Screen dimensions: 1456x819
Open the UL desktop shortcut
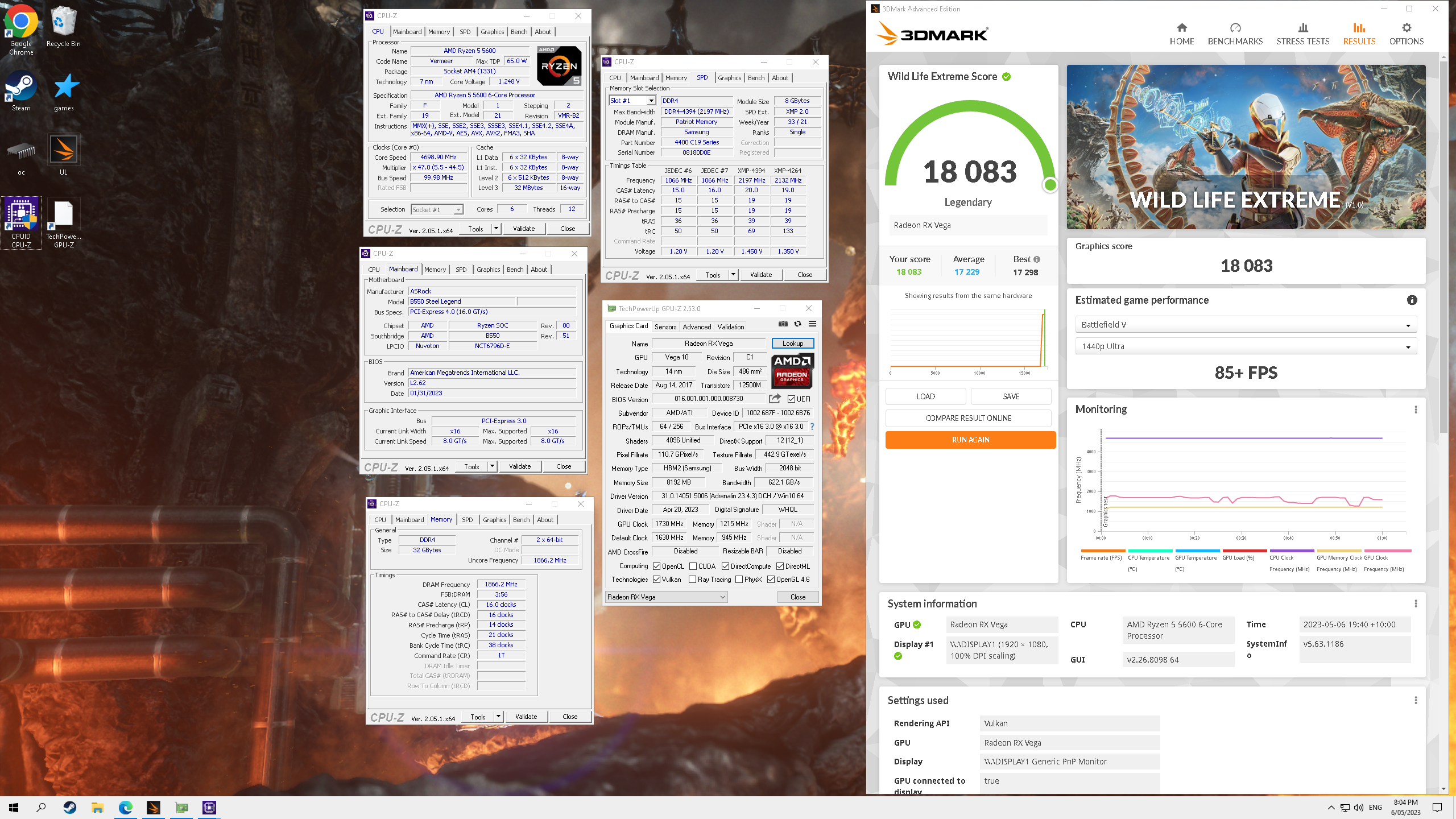pos(64,155)
